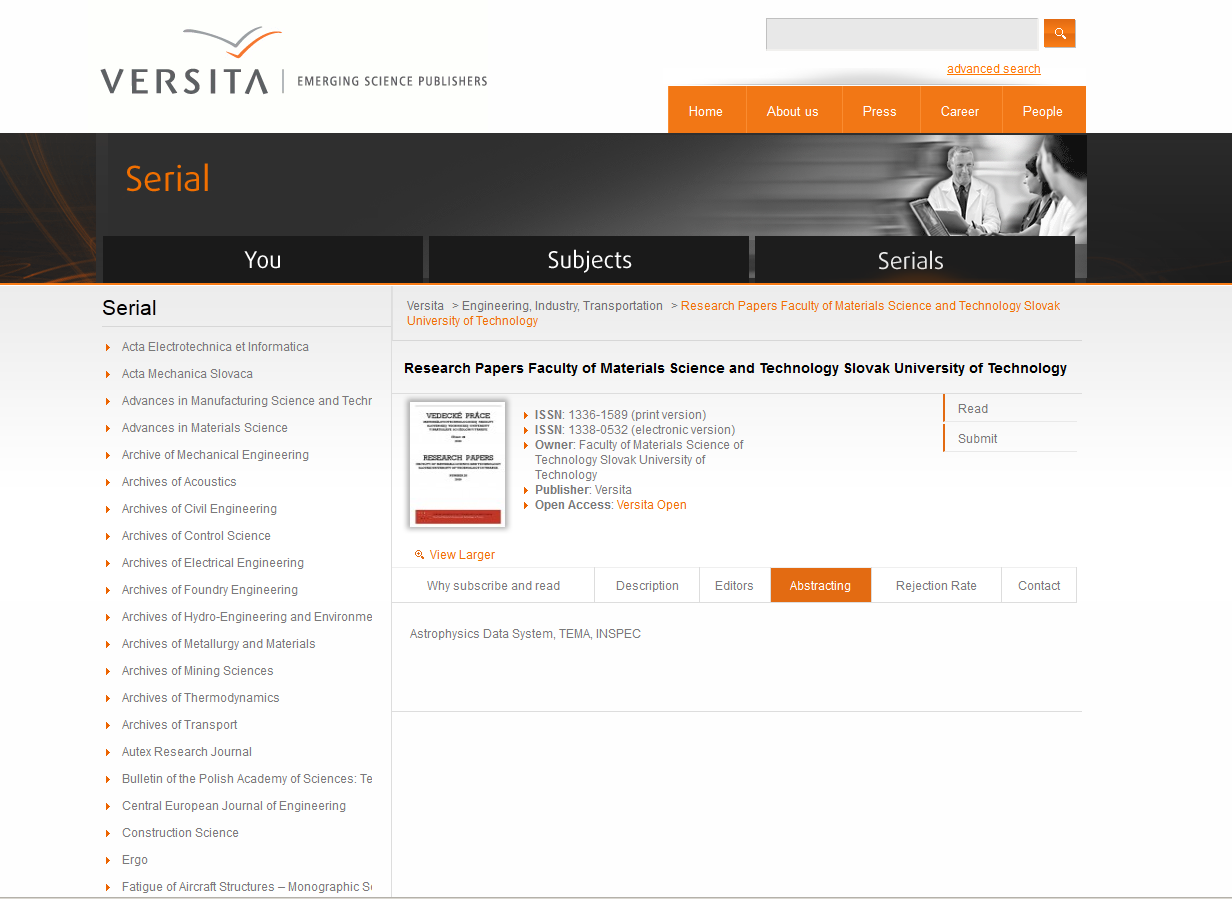
Task: Open Archives of Acoustics
Action: (x=179, y=482)
